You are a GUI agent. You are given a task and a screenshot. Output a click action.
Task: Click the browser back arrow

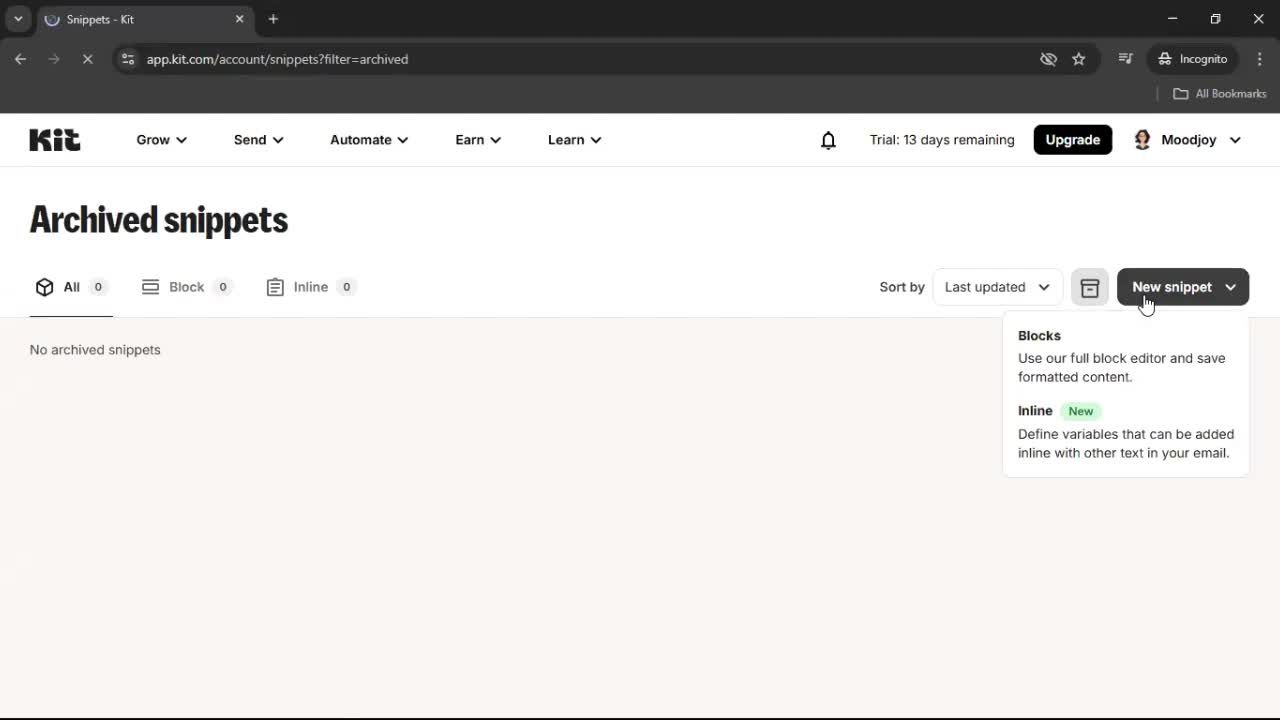[x=20, y=59]
